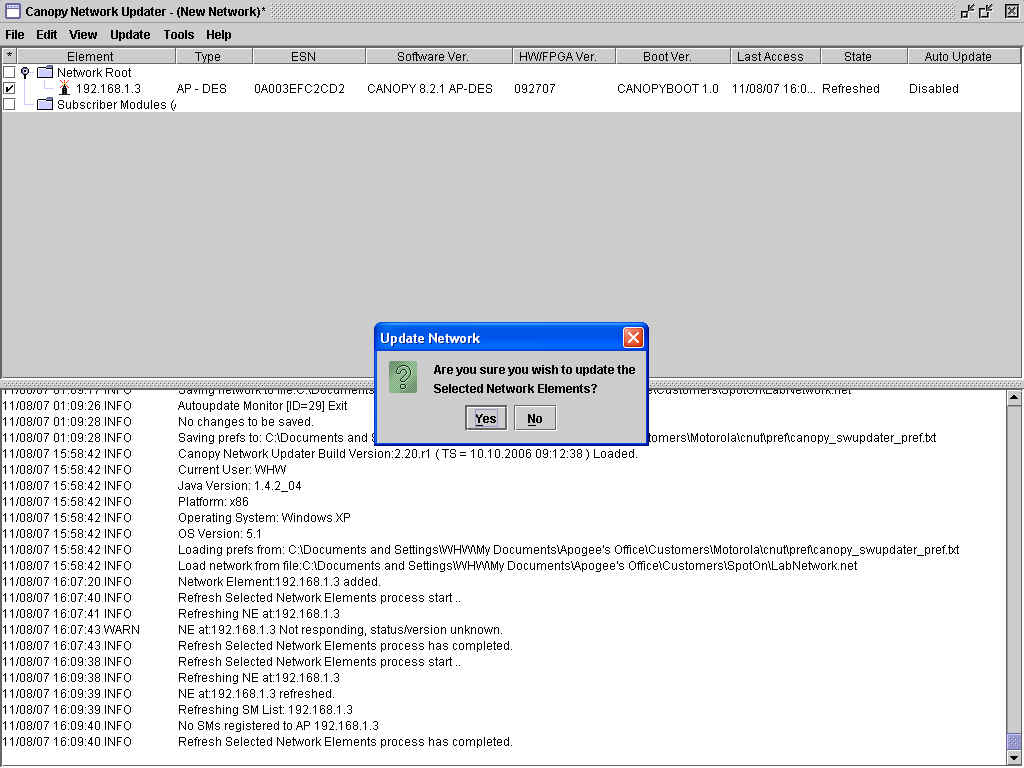This screenshot has width=1024, height=768.
Task: Uncheck the 192.168.1.3 element checkbox
Action: [x=10, y=89]
